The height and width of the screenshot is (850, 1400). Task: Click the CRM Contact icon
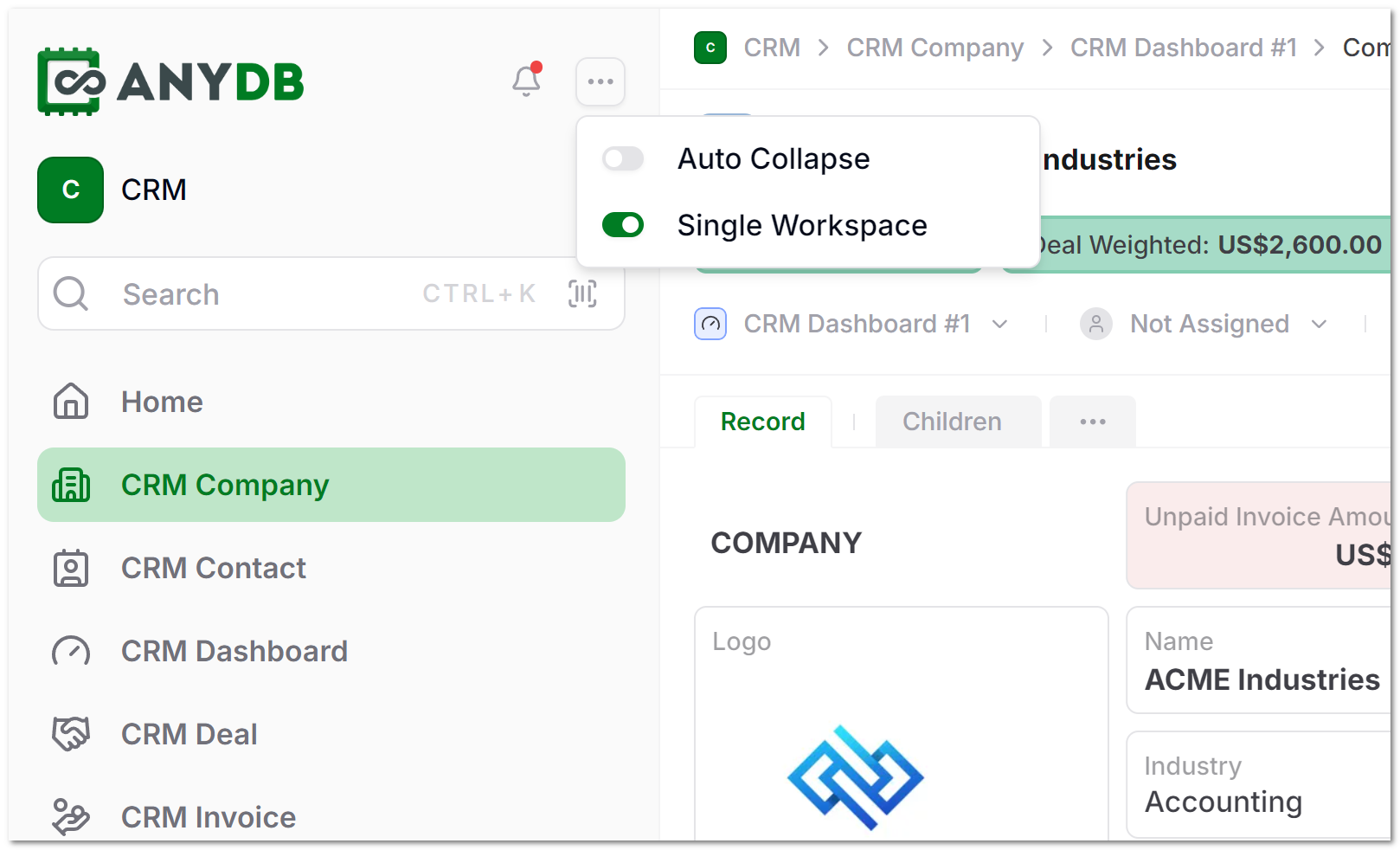(x=71, y=568)
